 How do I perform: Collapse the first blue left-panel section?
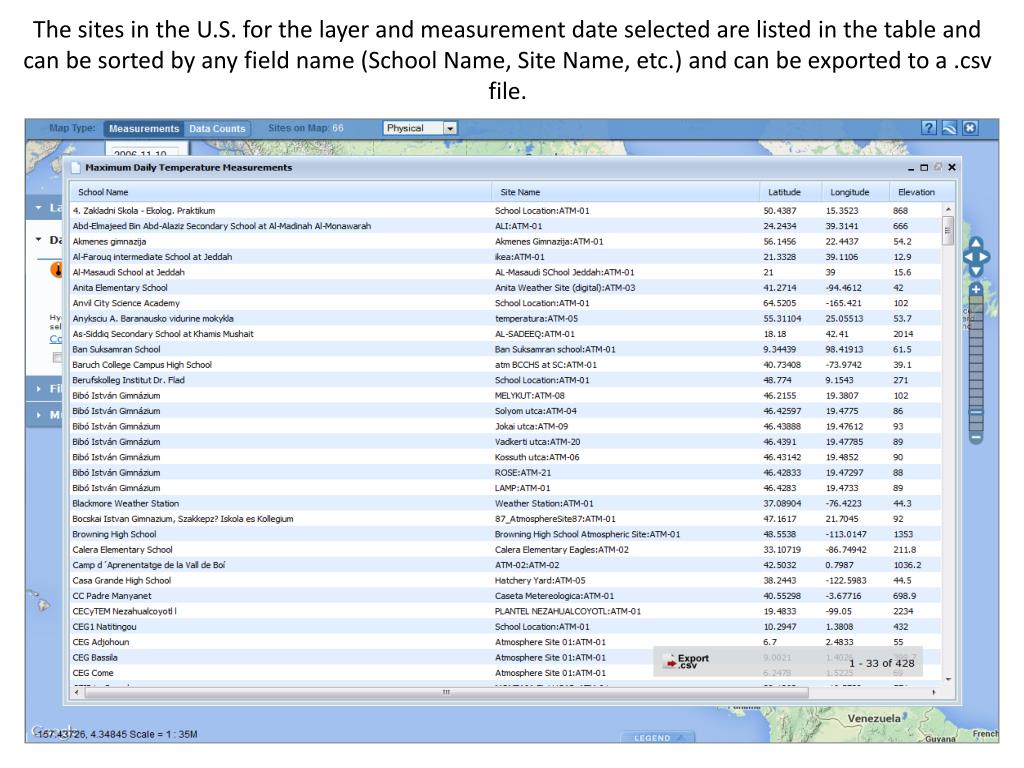point(39,208)
